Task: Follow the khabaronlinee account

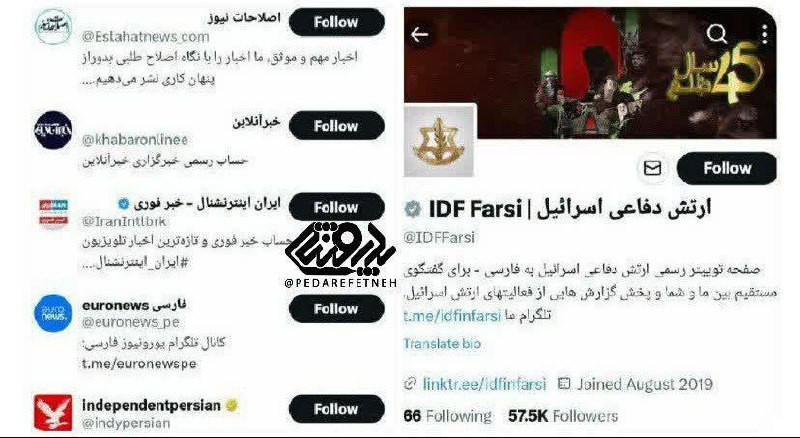Action: (x=336, y=126)
